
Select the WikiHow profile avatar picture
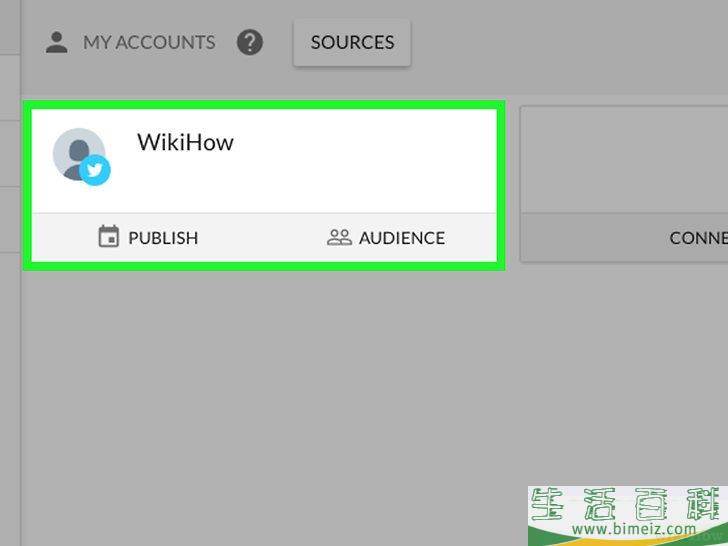pyautogui.click(x=79, y=154)
